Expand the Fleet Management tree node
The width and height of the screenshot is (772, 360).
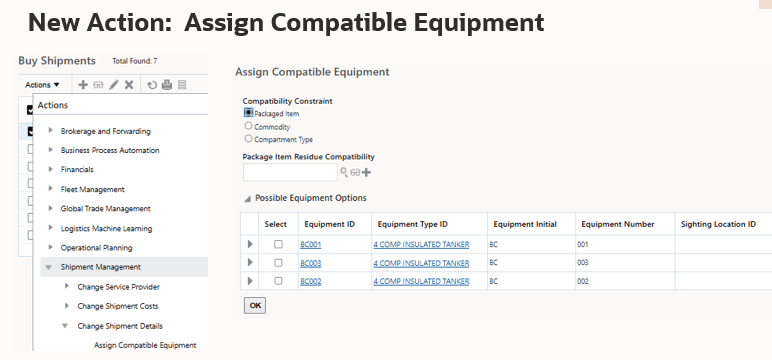[x=50, y=189]
